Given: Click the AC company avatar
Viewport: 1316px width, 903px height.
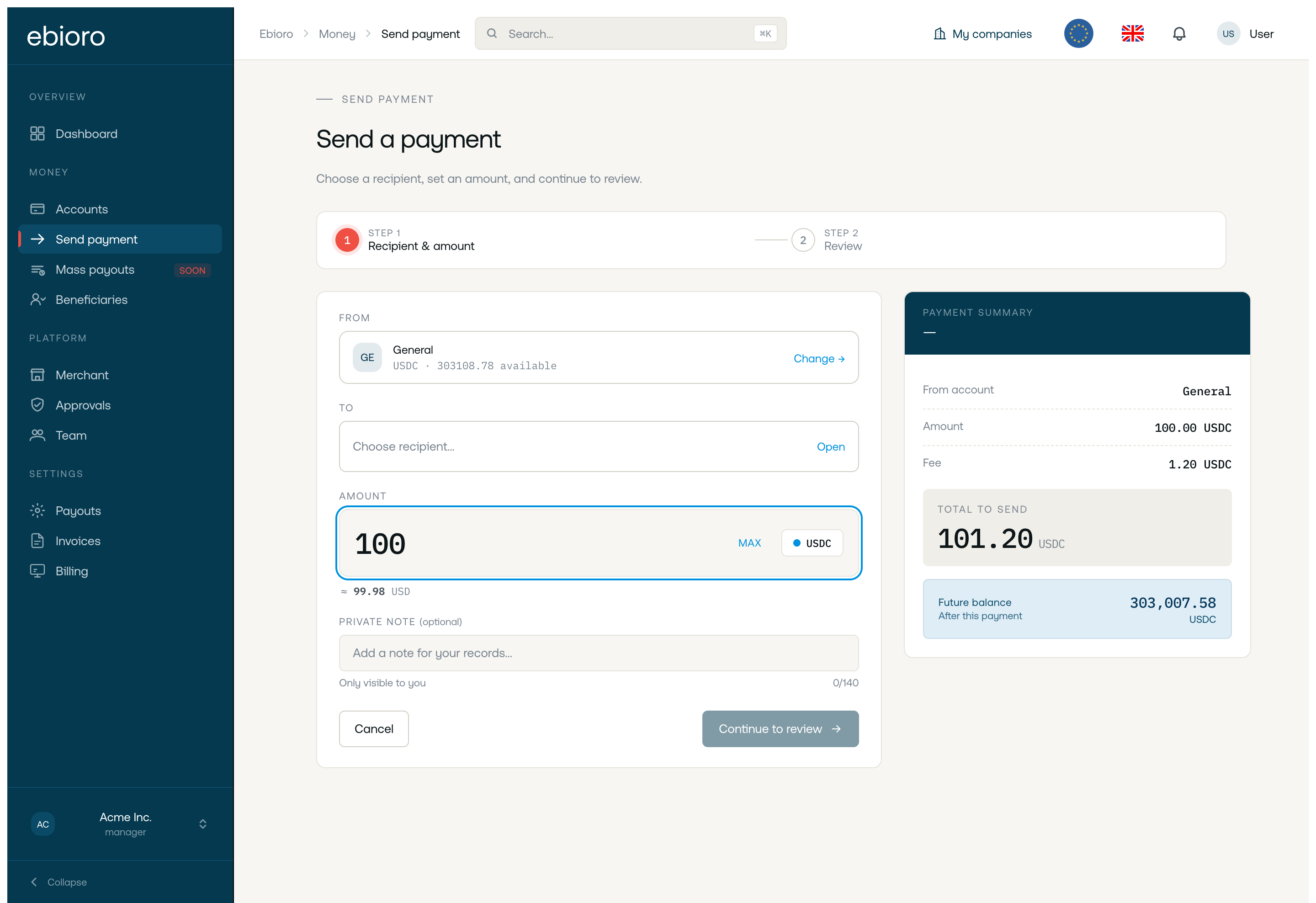Looking at the screenshot, I should [43, 824].
